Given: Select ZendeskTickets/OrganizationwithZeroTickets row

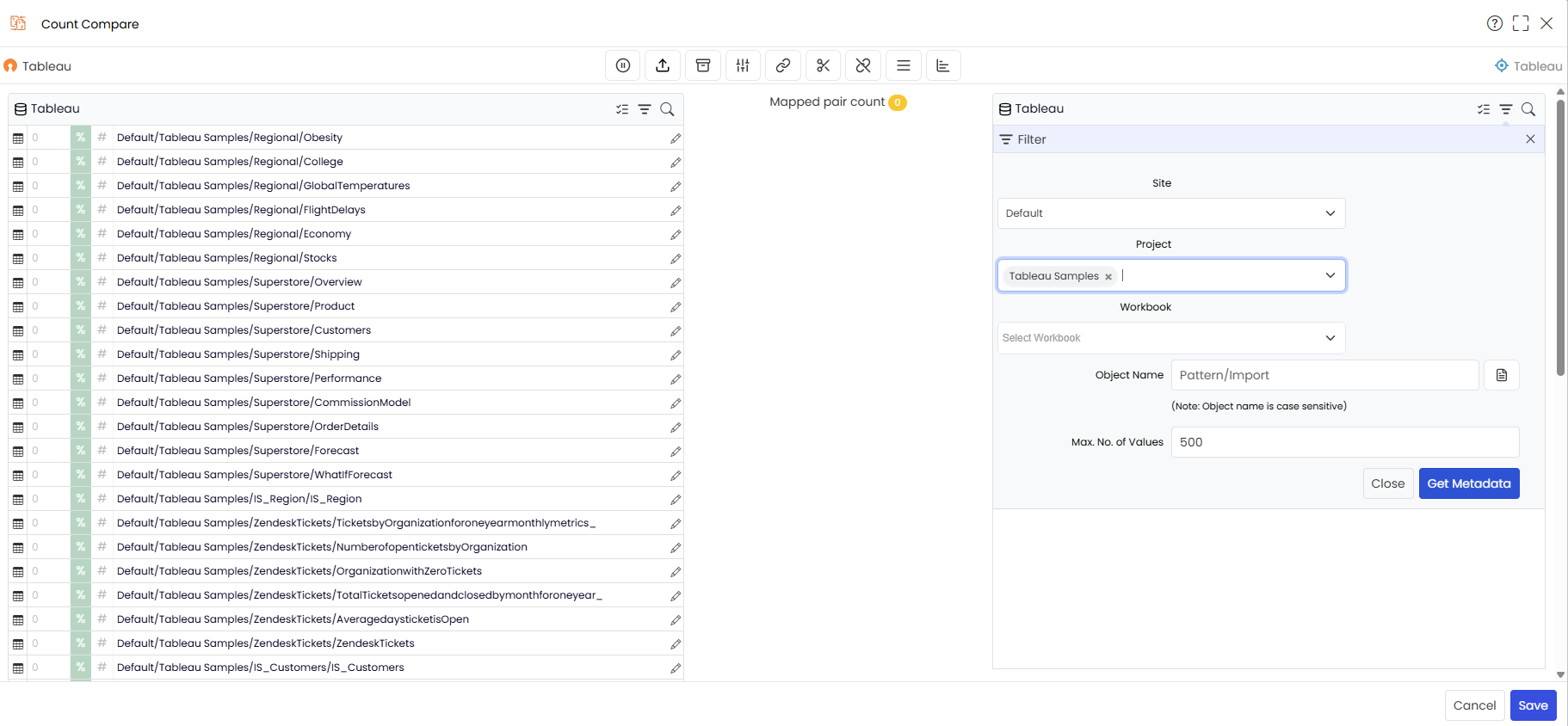Looking at the screenshot, I should pos(346,571).
